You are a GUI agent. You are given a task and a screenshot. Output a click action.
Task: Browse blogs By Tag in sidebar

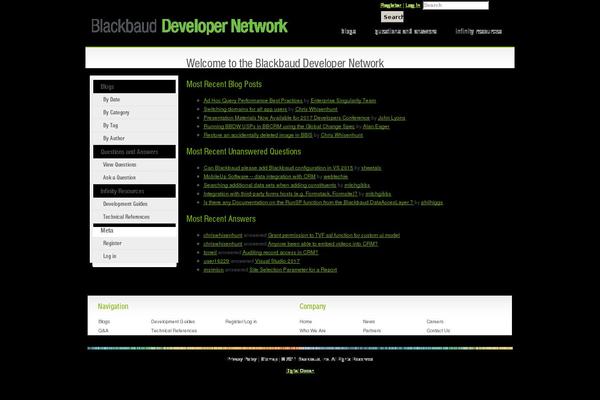[110, 126]
